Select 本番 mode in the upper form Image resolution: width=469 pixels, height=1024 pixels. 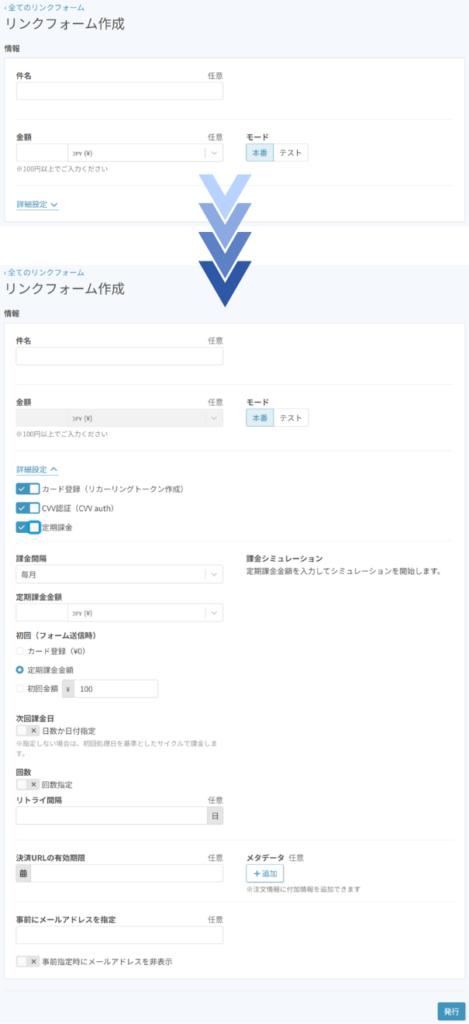[260, 152]
